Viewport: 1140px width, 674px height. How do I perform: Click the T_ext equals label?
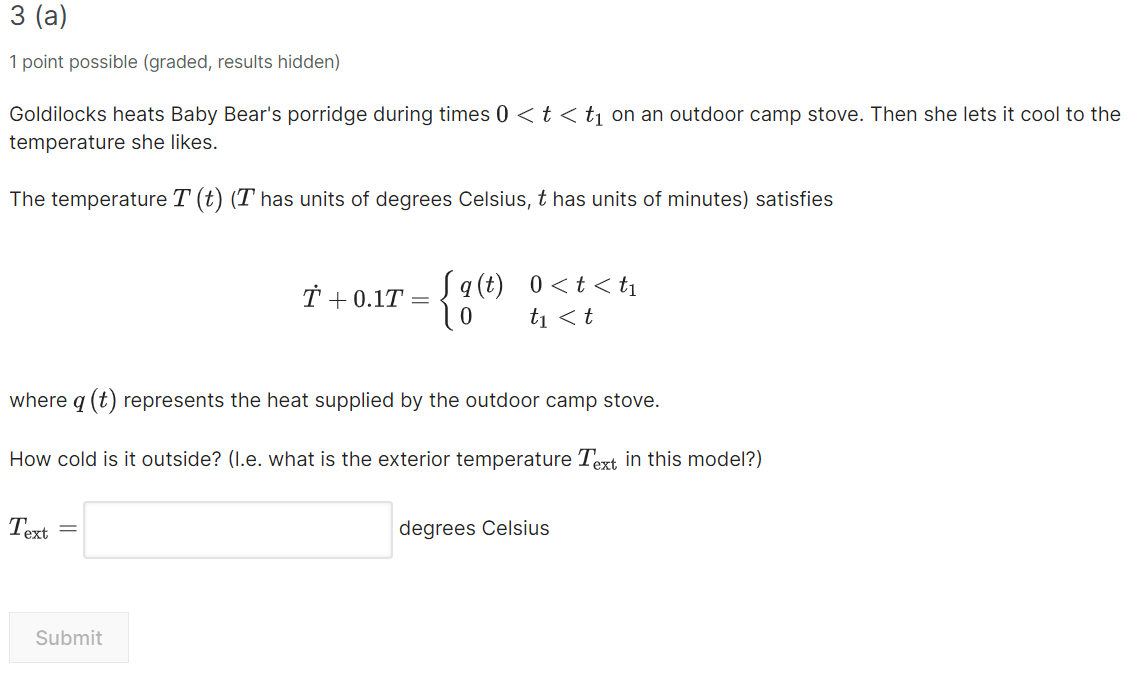click(x=40, y=529)
